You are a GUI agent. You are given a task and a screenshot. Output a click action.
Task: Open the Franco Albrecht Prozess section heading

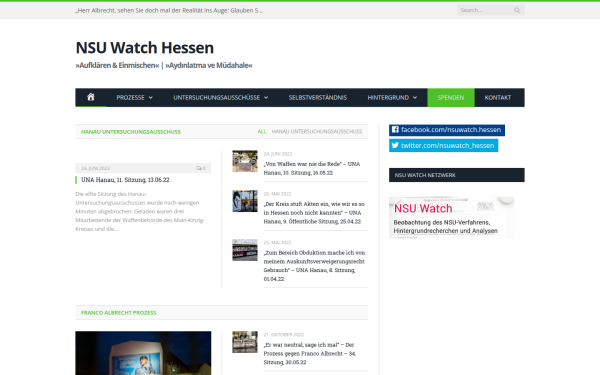pyautogui.click(x=119, y=313)
